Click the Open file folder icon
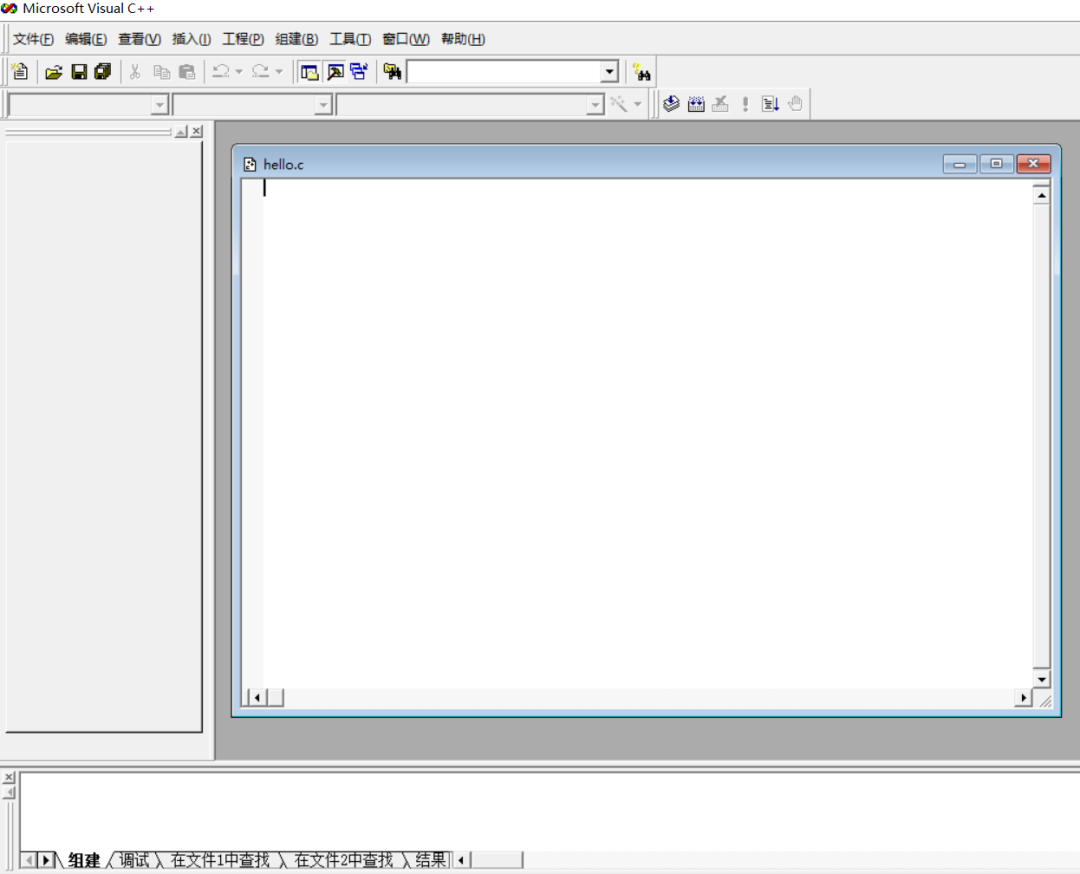Image resolution: width=1080 pixels, height=874 pixels. [53, 72]
